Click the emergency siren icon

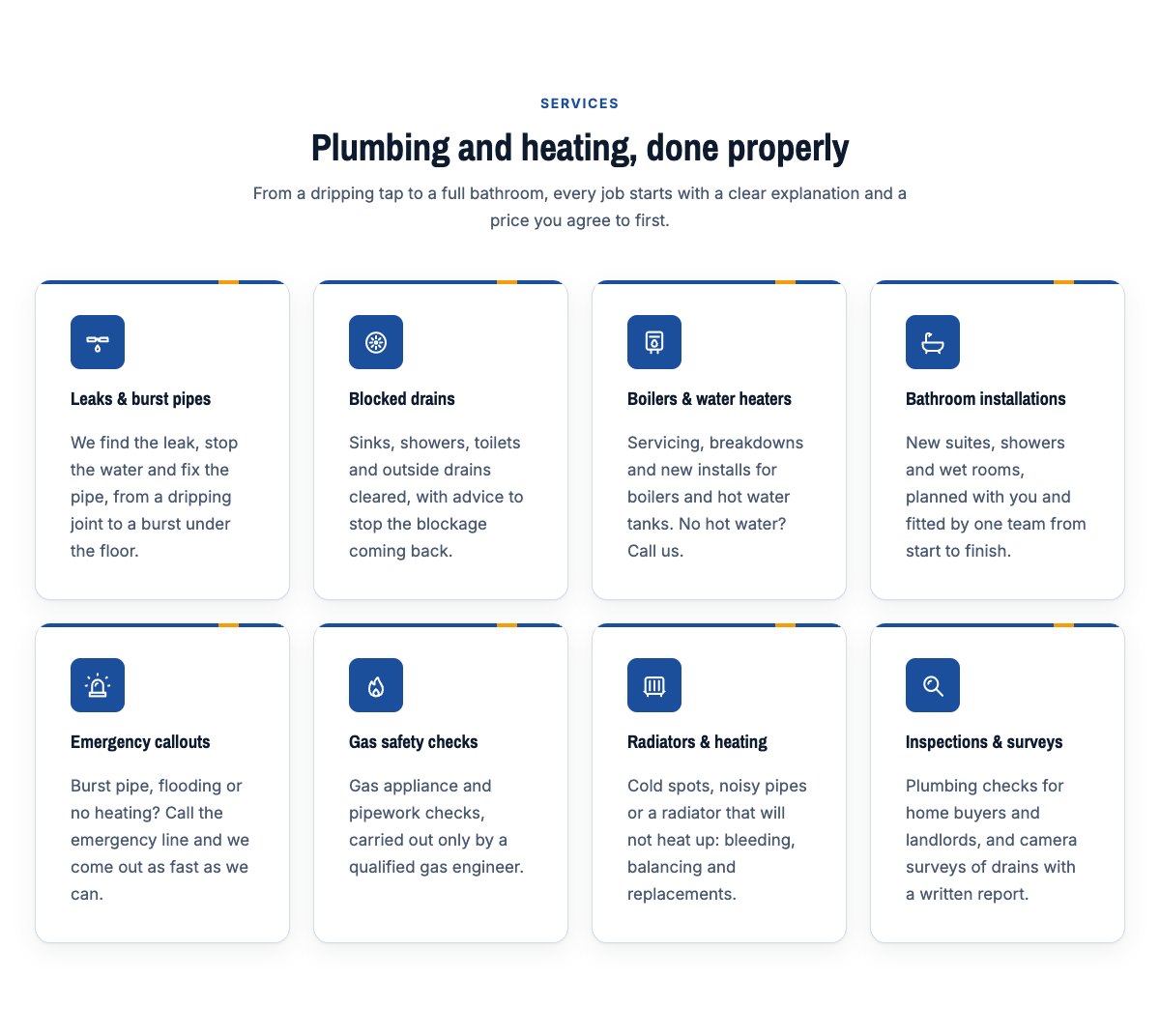pyautogui.click(x=98, y=685)
